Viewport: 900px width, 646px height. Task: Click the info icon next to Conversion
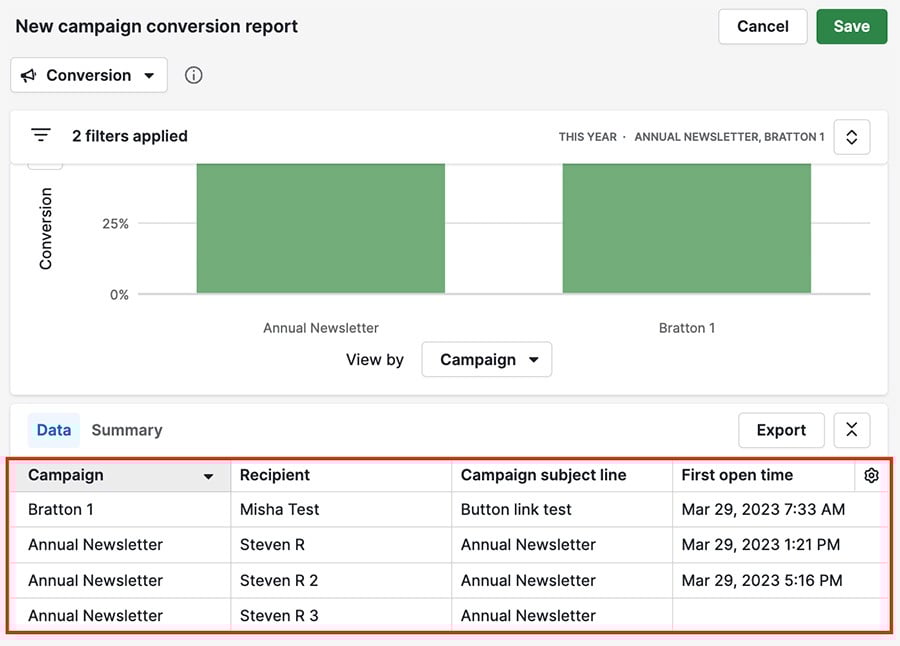[193, 75]
